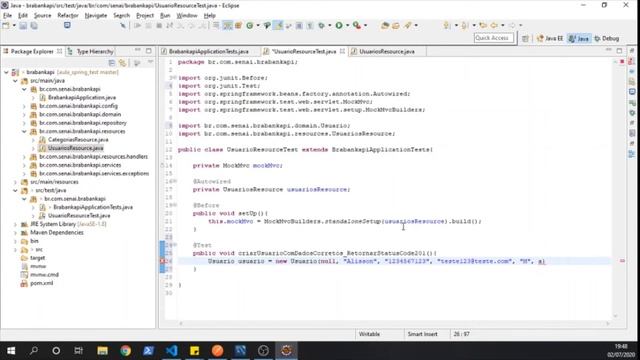640x360 pixels.
Task: Select CategoriasResource.java in Package Explorer
Action: [78, 140]
